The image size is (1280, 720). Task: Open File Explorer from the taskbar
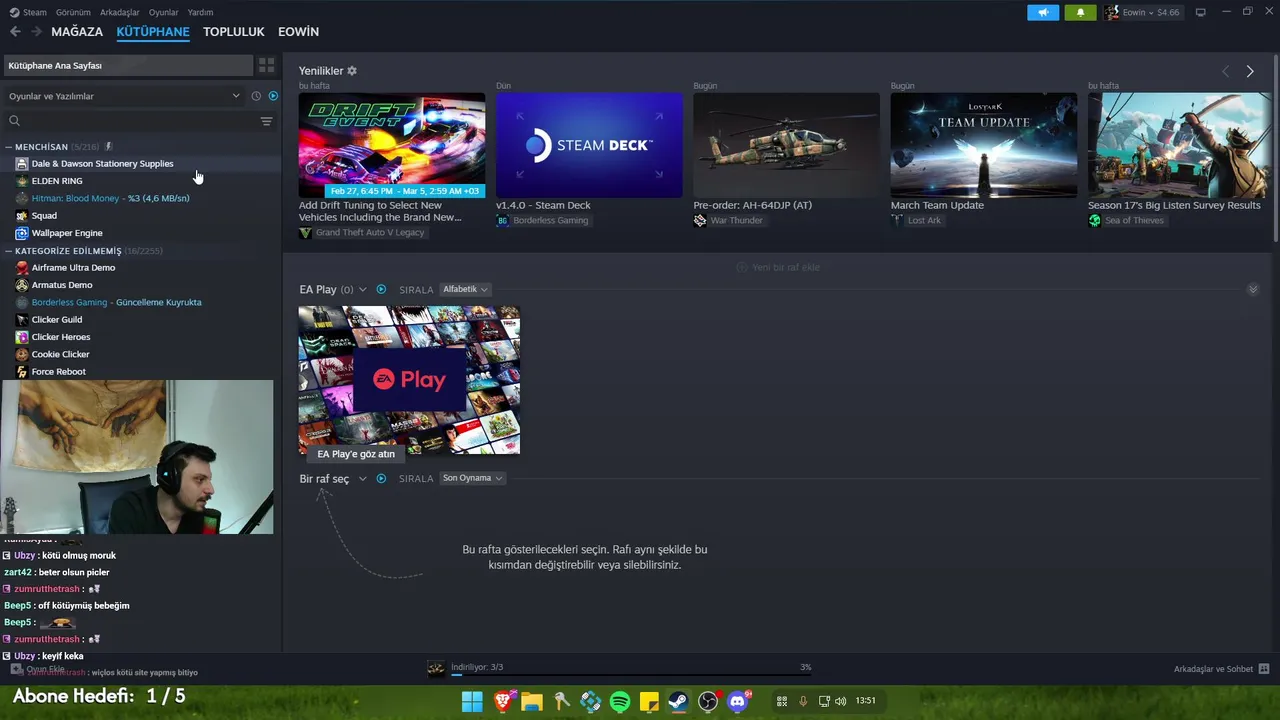(x=531, y=701)
